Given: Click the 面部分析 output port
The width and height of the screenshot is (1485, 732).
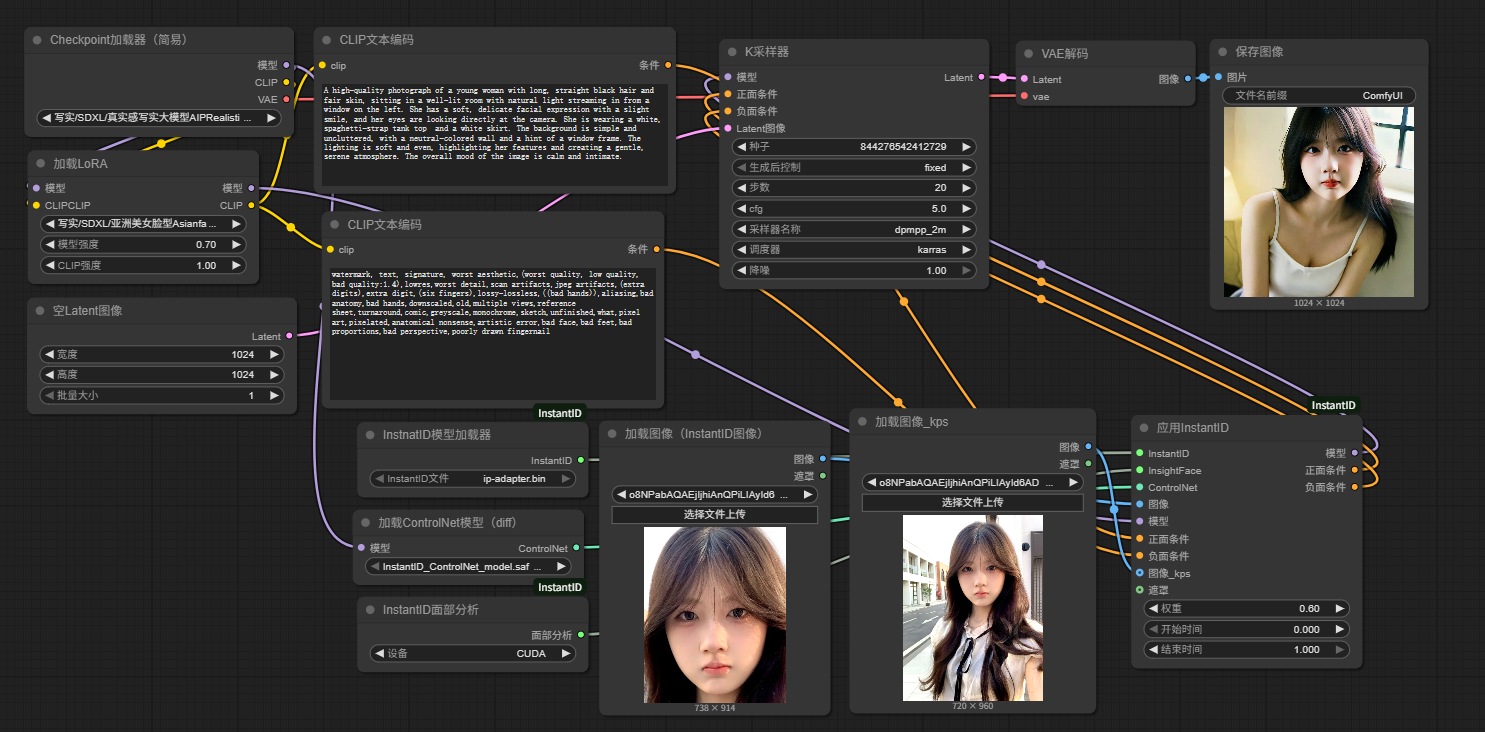Looking at the screenshot, I should (581, 635).
